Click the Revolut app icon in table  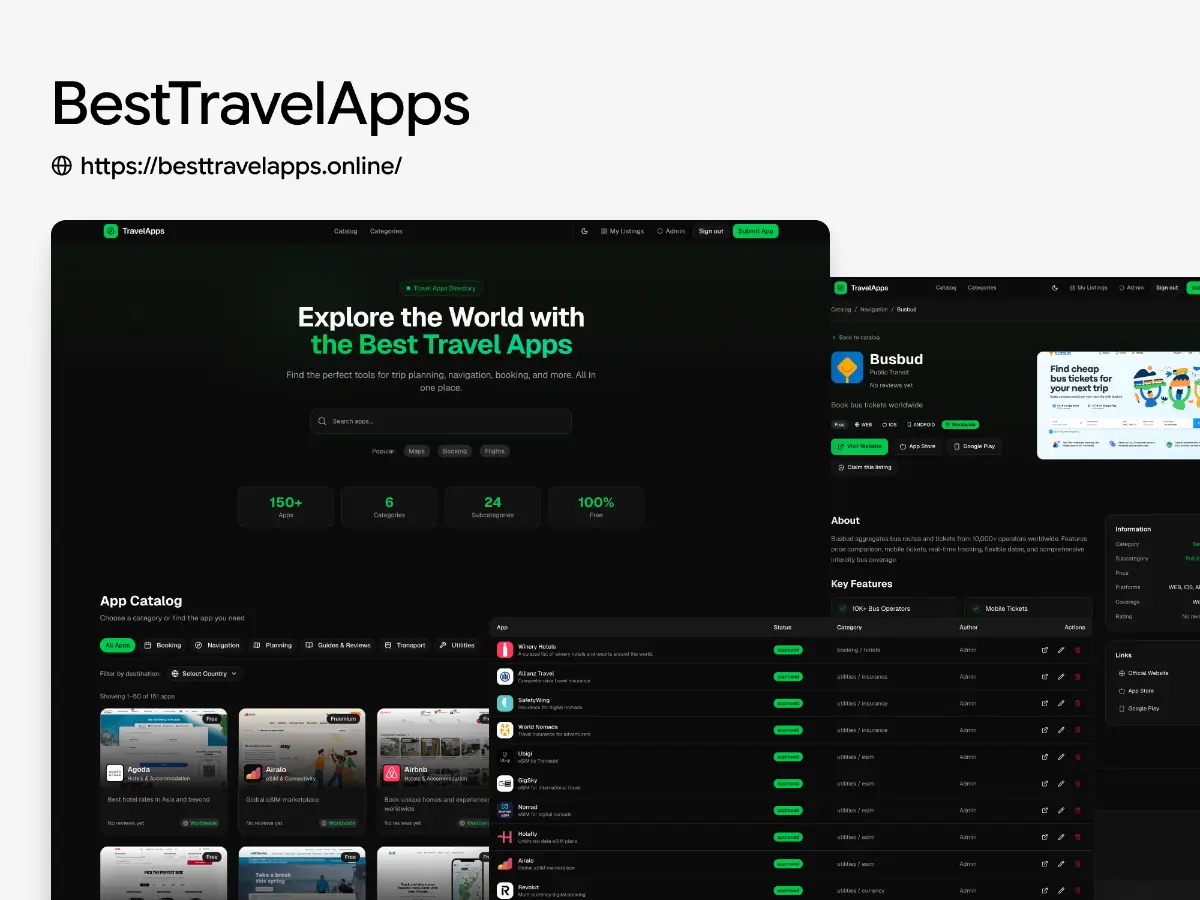coord(503,888)
